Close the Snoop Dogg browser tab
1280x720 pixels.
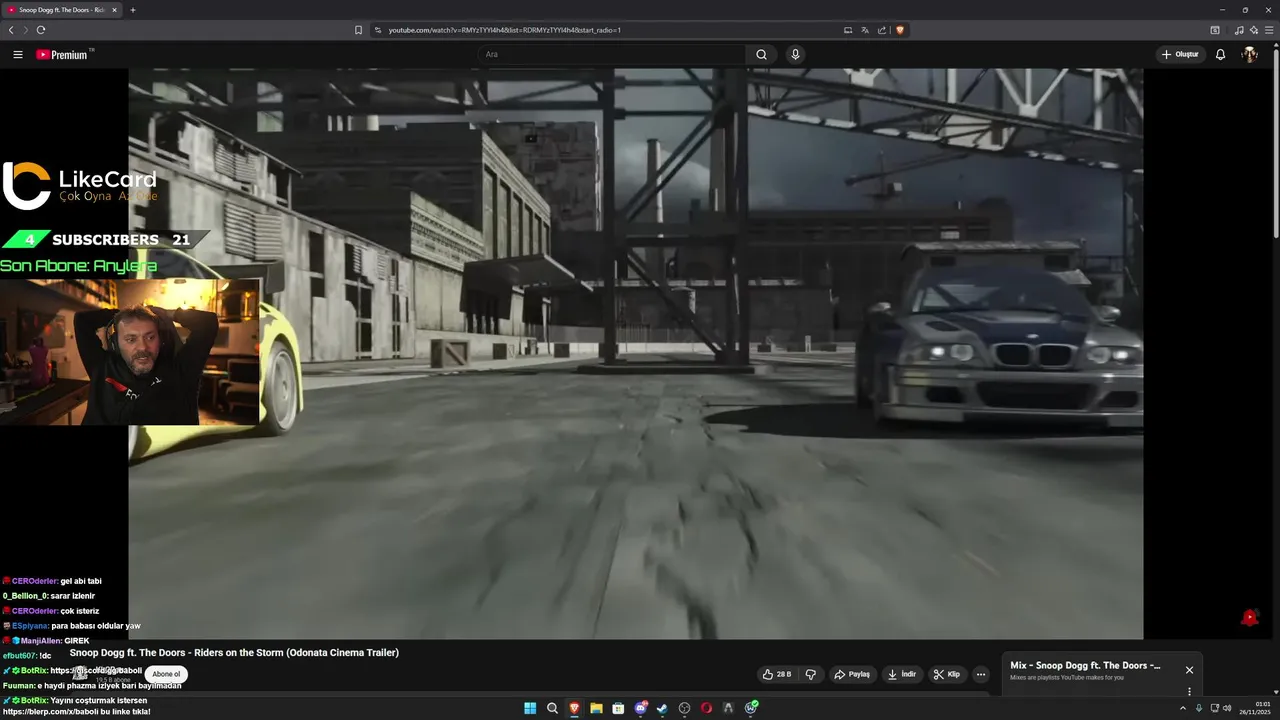click(x=114, y=10)
